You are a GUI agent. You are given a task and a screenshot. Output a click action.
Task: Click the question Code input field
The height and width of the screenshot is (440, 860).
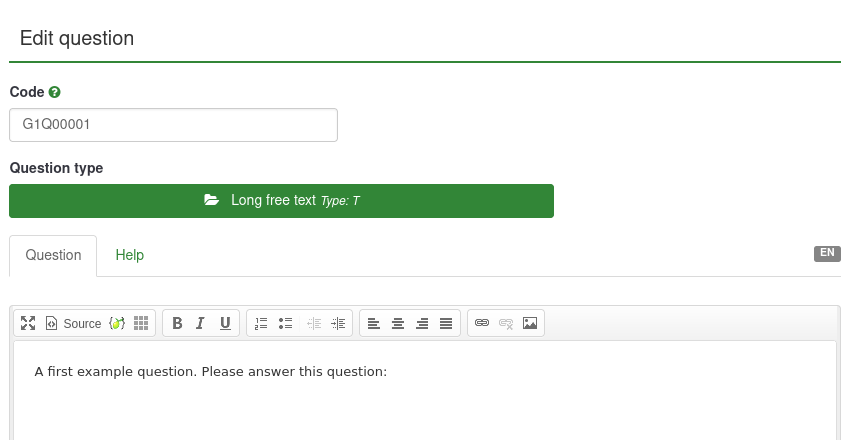click(173, 125)
